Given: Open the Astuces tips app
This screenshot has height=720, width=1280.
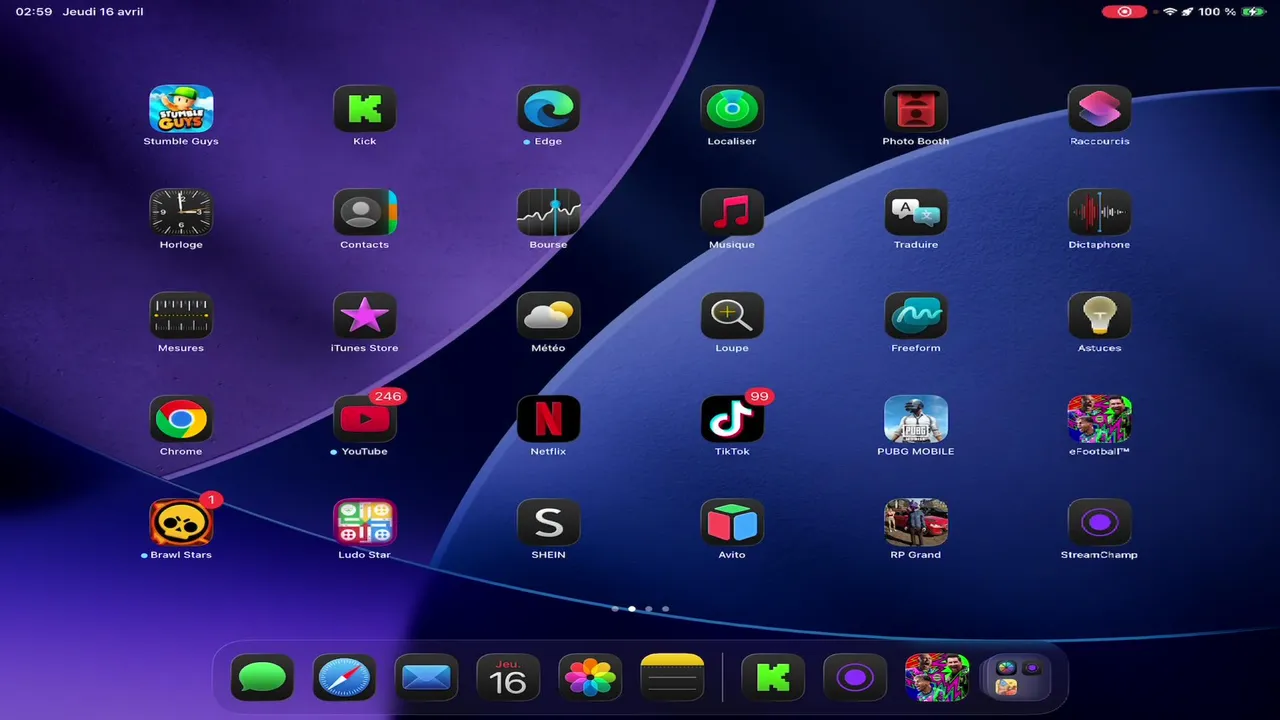Looking at the screenshot, I should (1100, 315).
